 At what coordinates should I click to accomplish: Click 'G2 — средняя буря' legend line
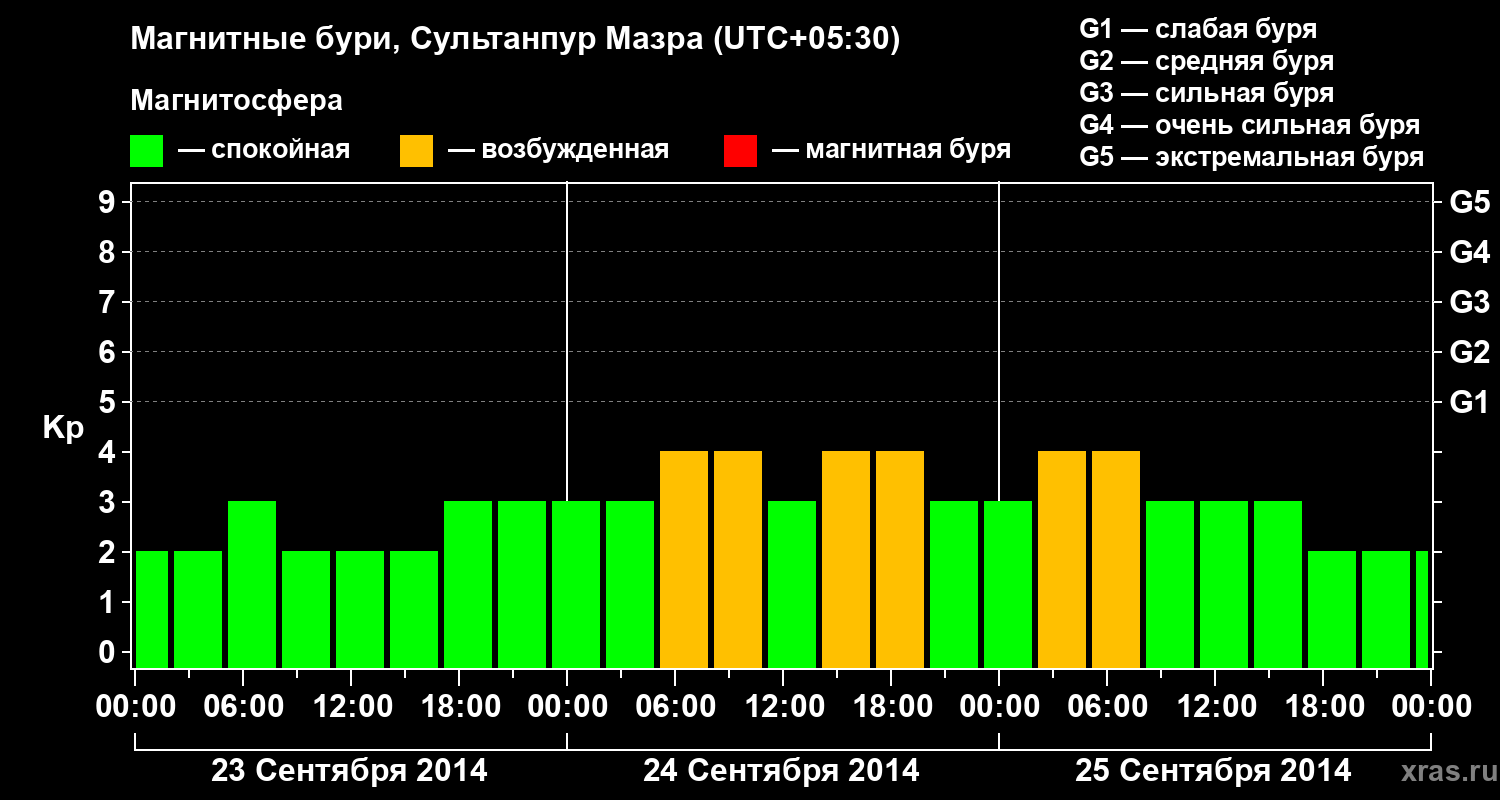[1207, 61]
